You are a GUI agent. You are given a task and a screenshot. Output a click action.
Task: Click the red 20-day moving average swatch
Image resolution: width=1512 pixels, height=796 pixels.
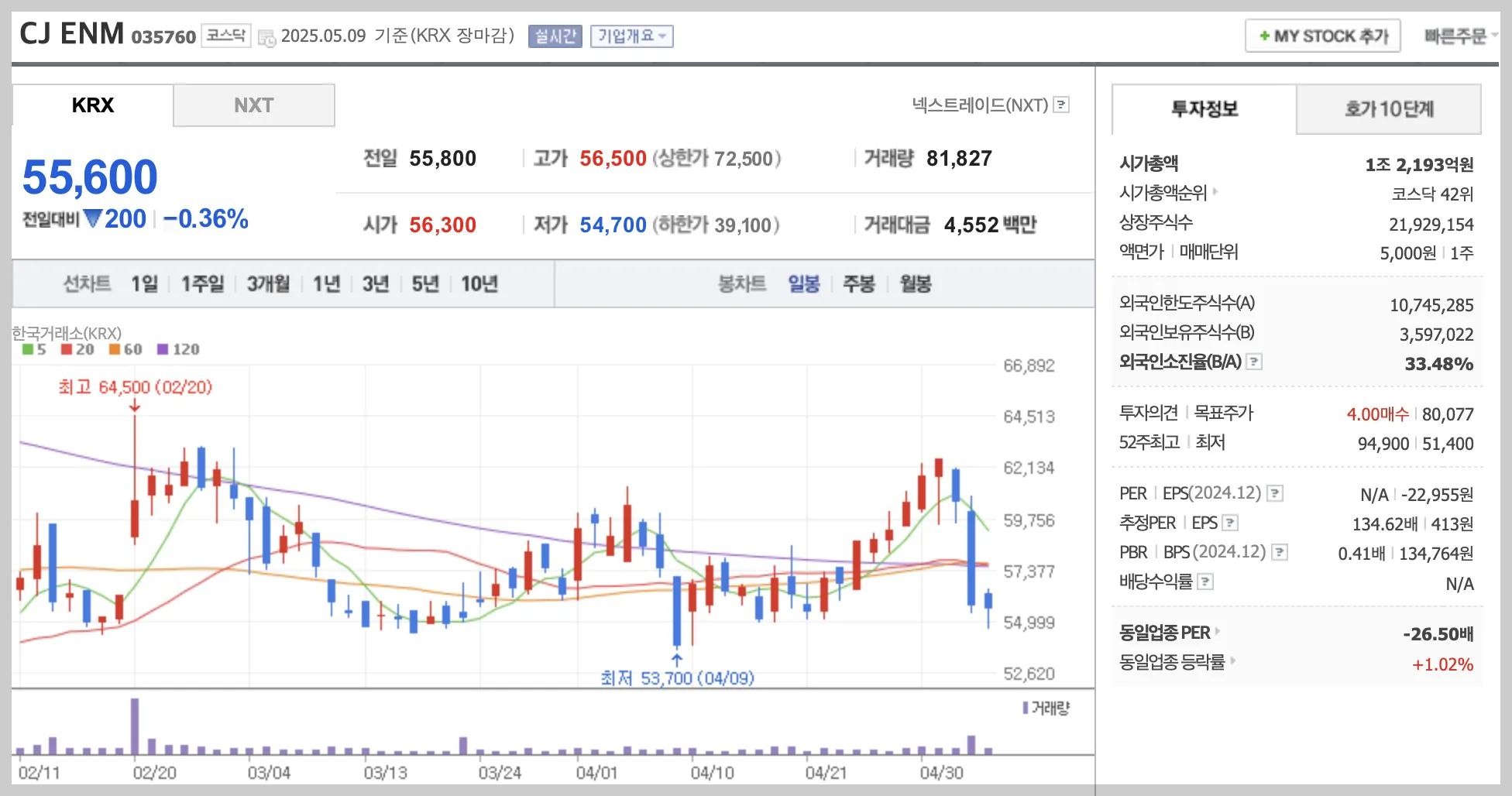[67, 349]
